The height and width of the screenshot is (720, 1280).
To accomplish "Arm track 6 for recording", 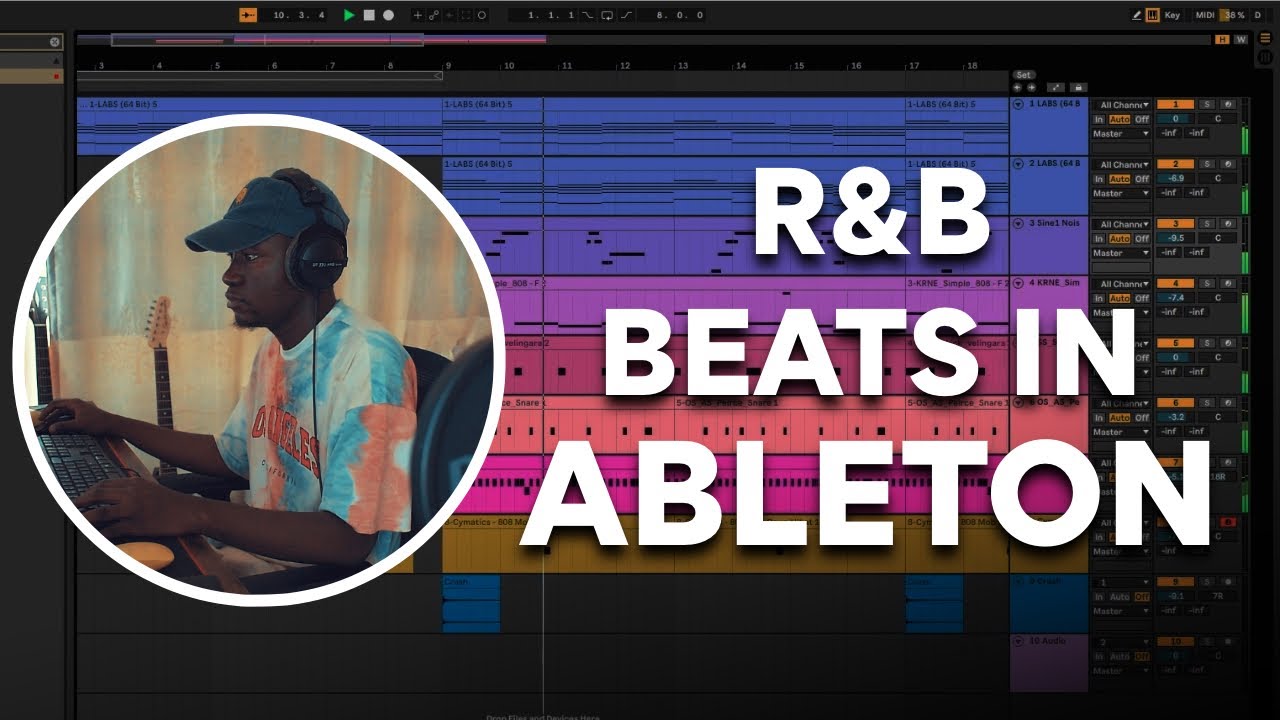I will pyautogui.click(x=1228, y=403).
